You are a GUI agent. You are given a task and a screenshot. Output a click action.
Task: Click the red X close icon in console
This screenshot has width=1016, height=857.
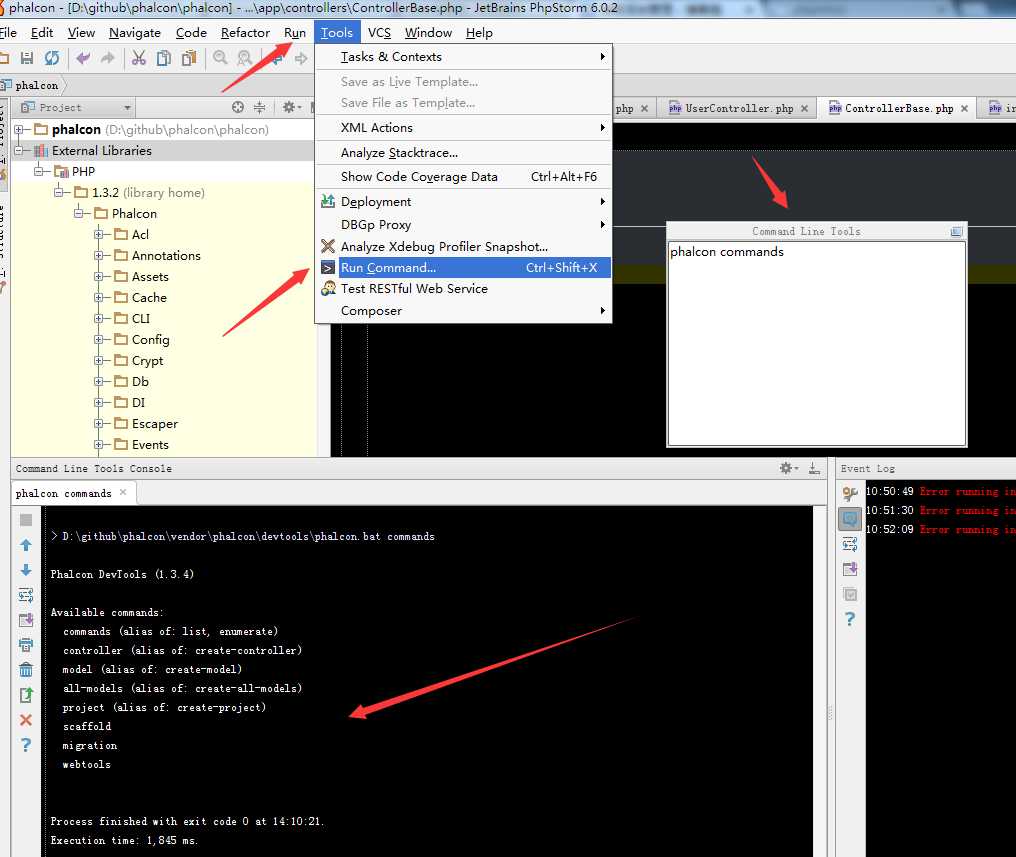tap(26, 720)
